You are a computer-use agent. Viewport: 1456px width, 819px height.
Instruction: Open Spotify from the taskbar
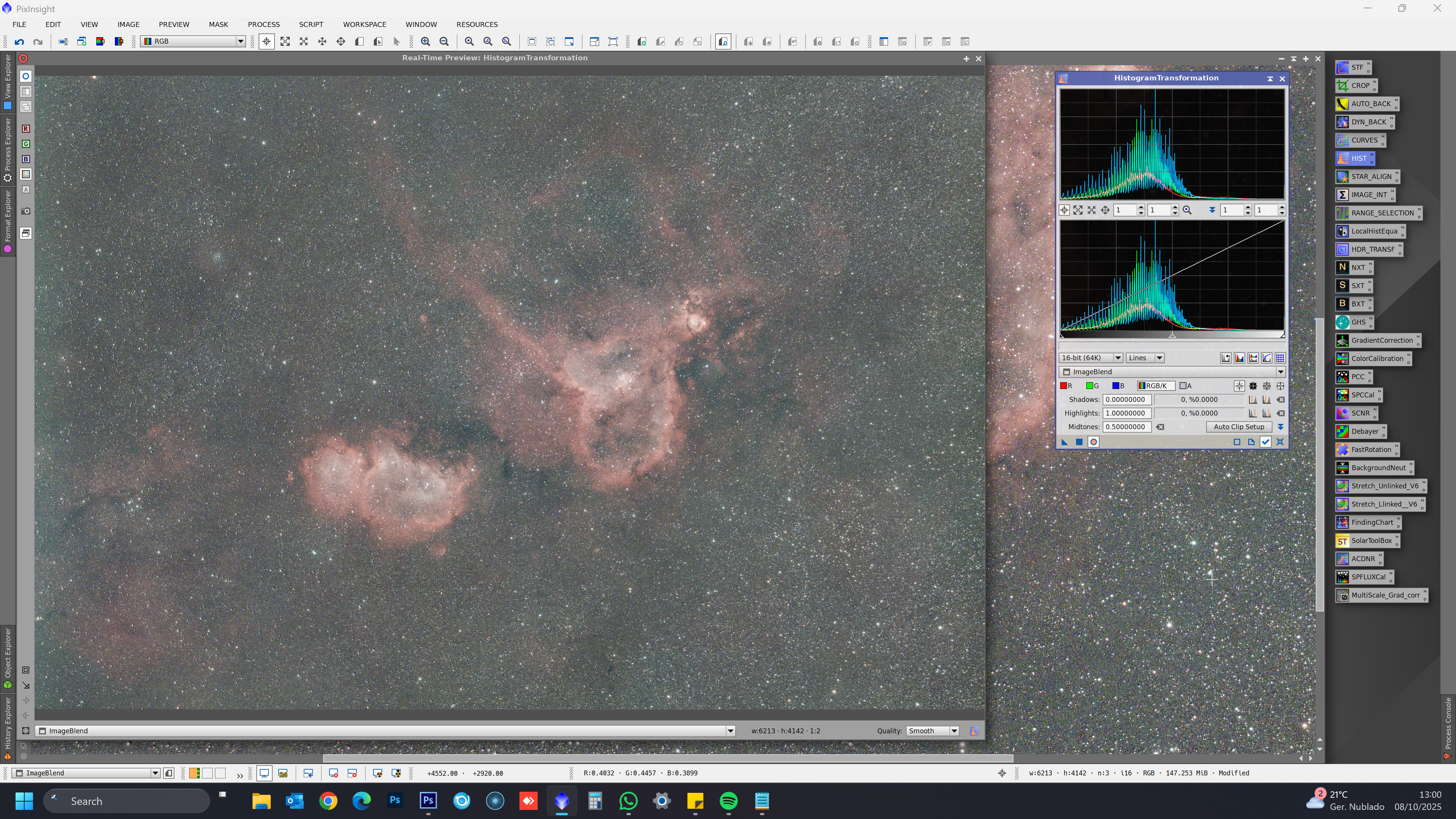point(728,801)
